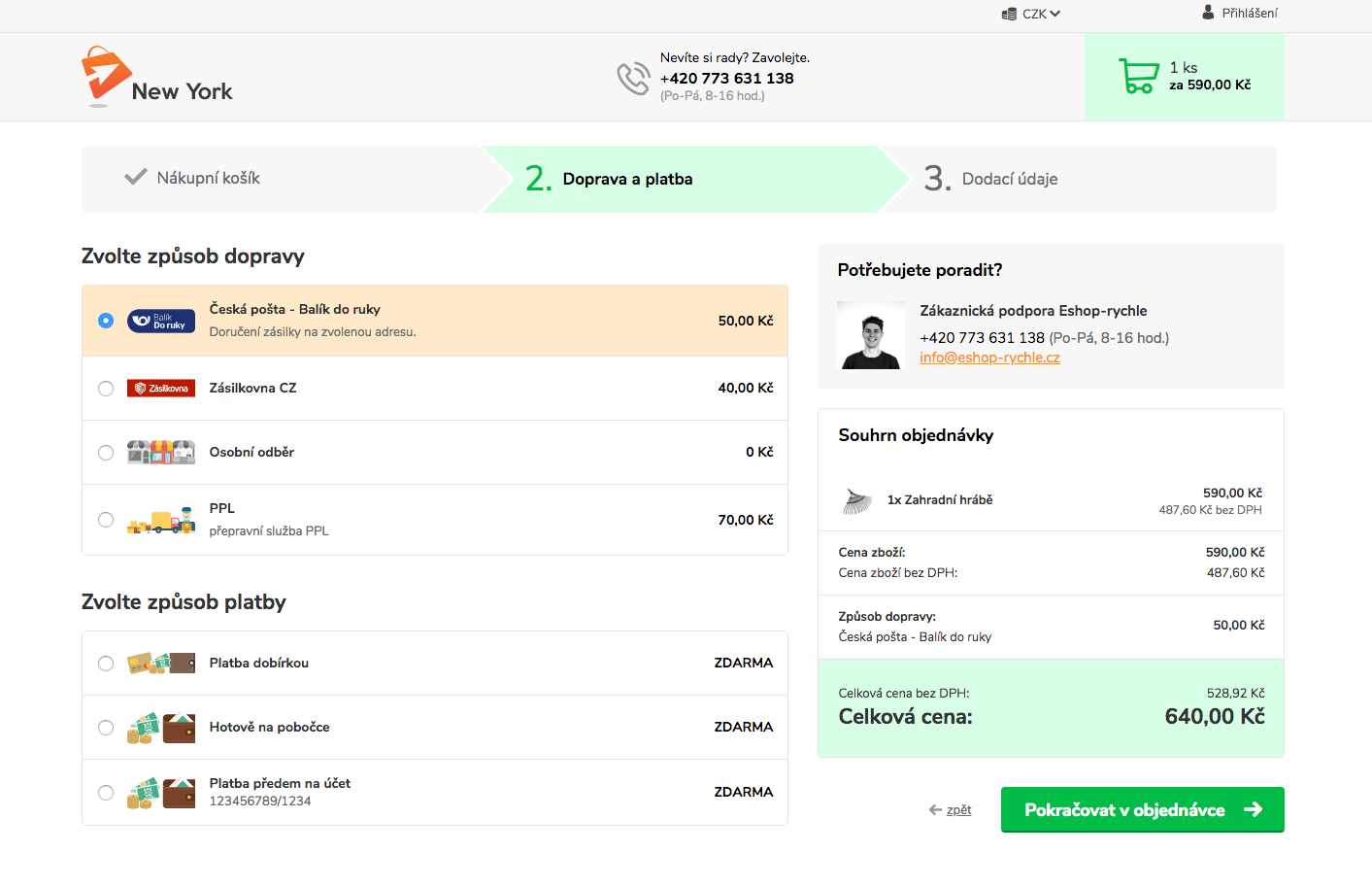The height and width of the screenshot is (887, 1372).
Task: Click the 1x Zahradní hrábě product name
Action: point(940,500)
